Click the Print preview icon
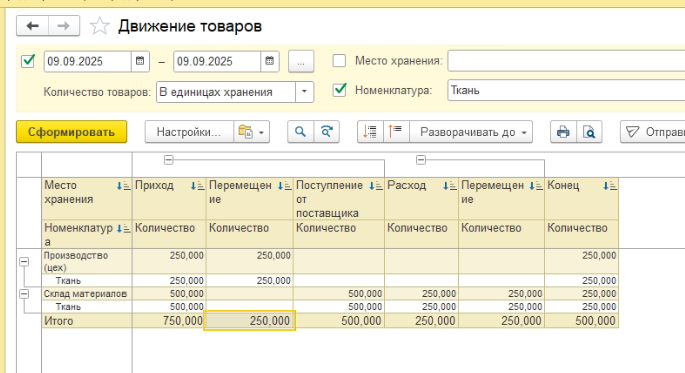 pos(589,132)
